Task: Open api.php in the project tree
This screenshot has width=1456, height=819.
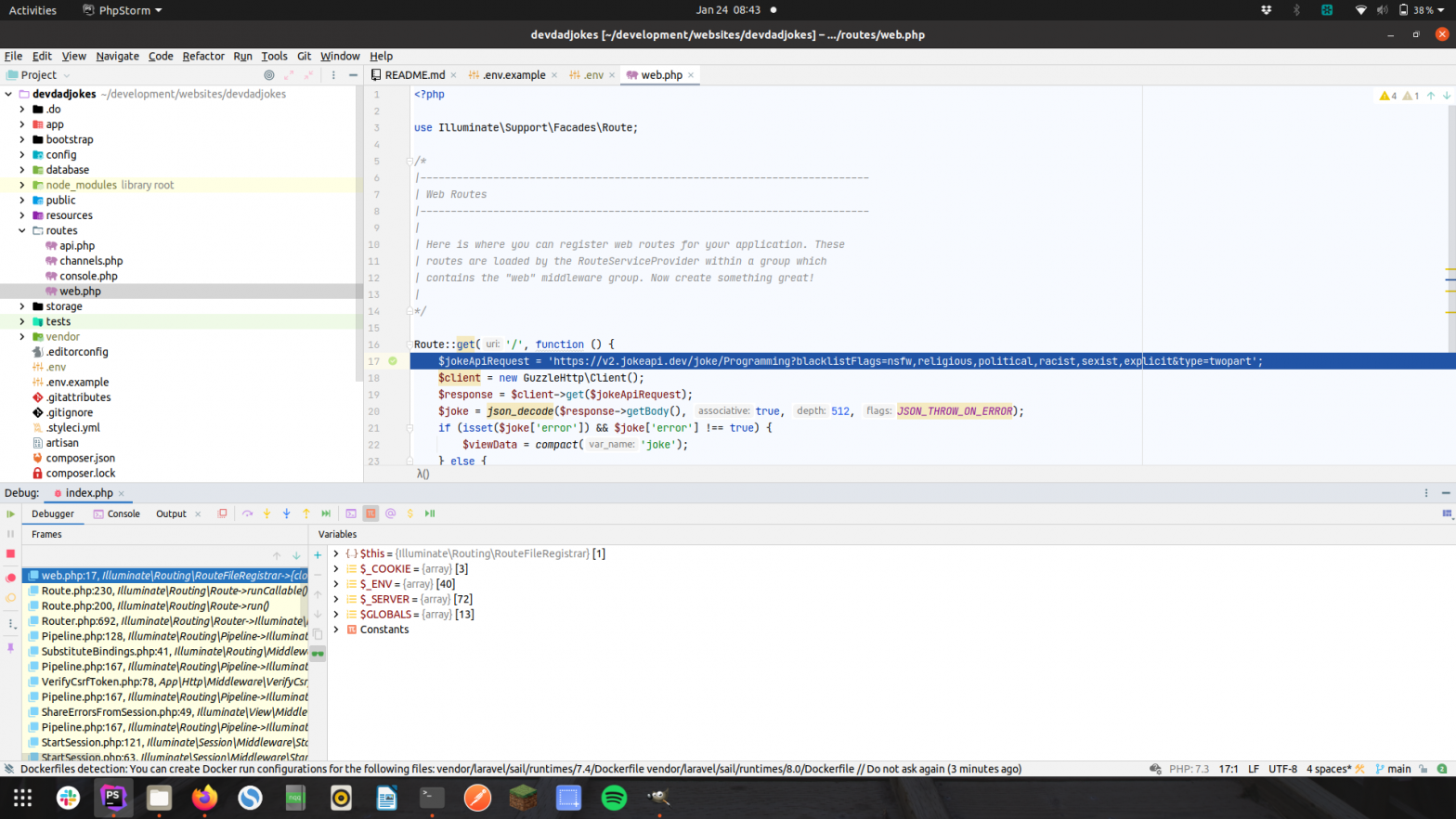Action: click(x=77, y=246)
